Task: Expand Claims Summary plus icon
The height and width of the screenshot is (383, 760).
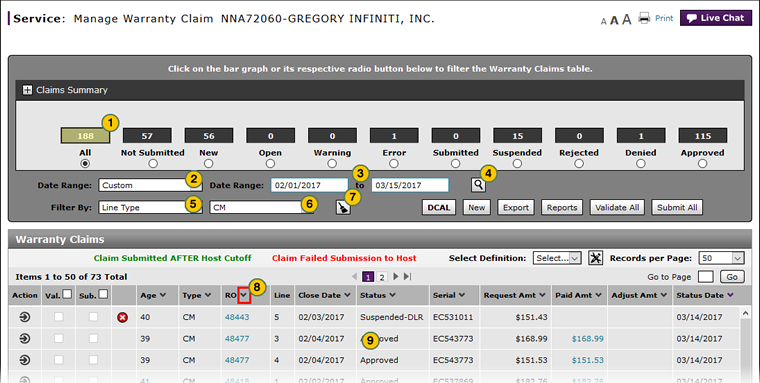Action: click(28, 90)
